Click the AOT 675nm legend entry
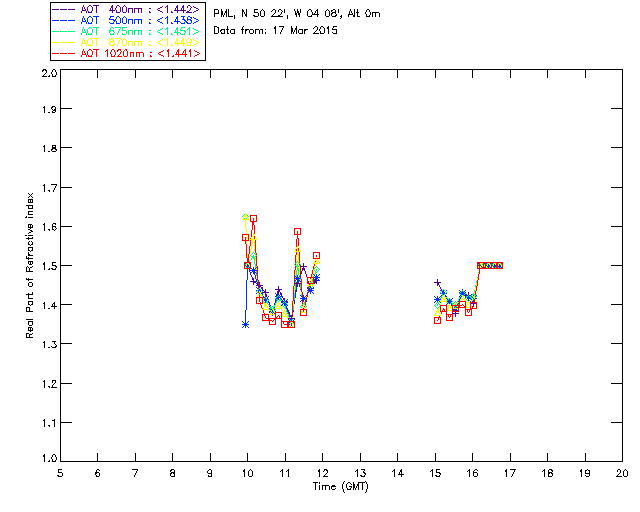The height and width of the screenshot is (512, 640). tap(126, 31)
